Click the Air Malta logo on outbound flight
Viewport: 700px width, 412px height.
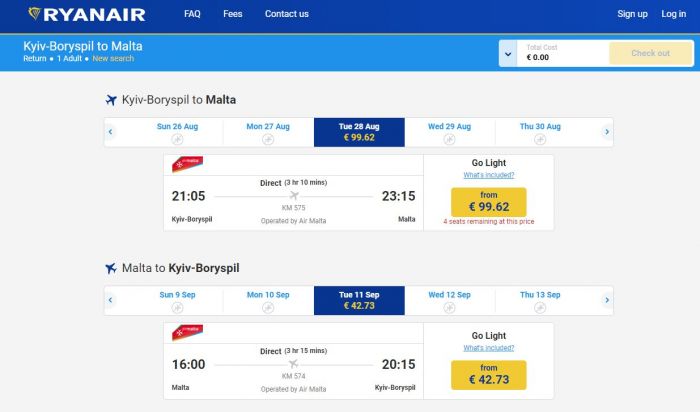pos(188,164)
